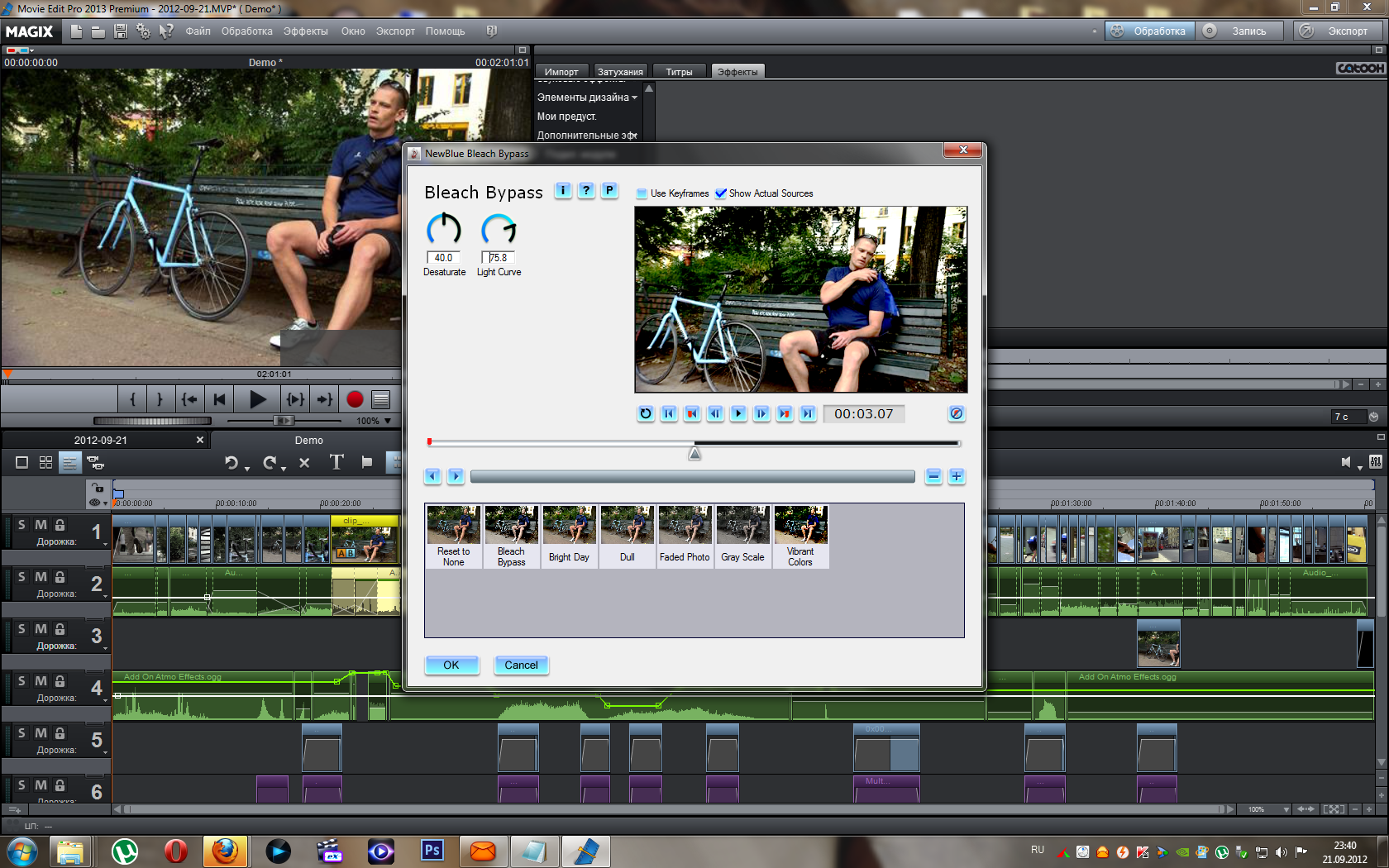Click the New project icon in MAGIX toolbar

pyautogui.click(x=76, y=31)
